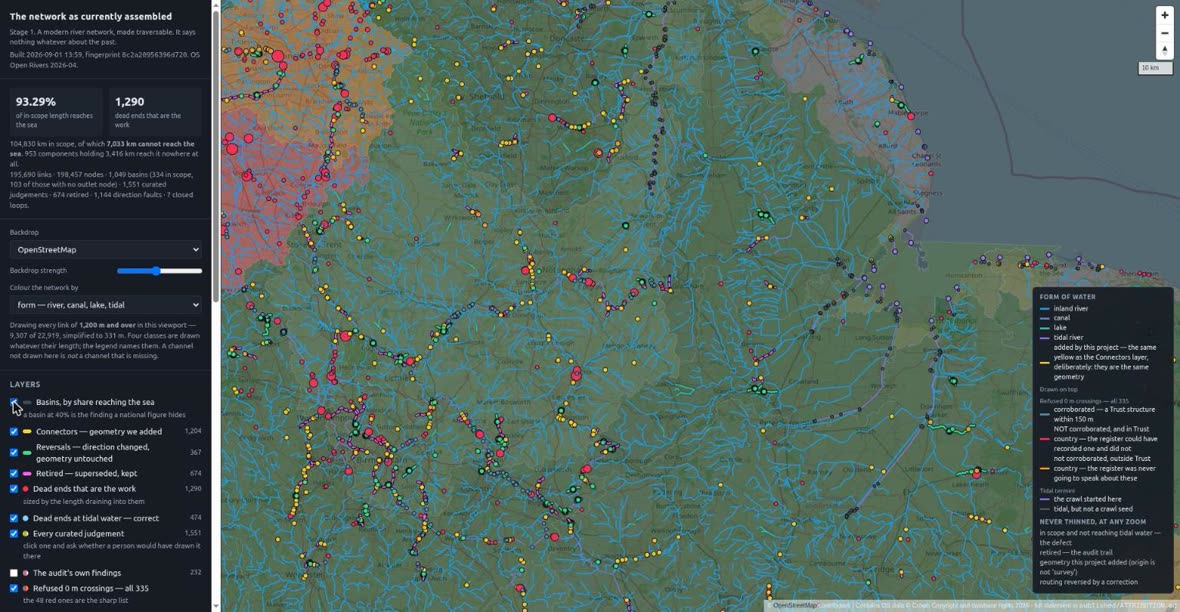Viewport: 1180px width, 612px height.
Task: Open the Colour the network by dropdown
Action: tap(105, 305)
